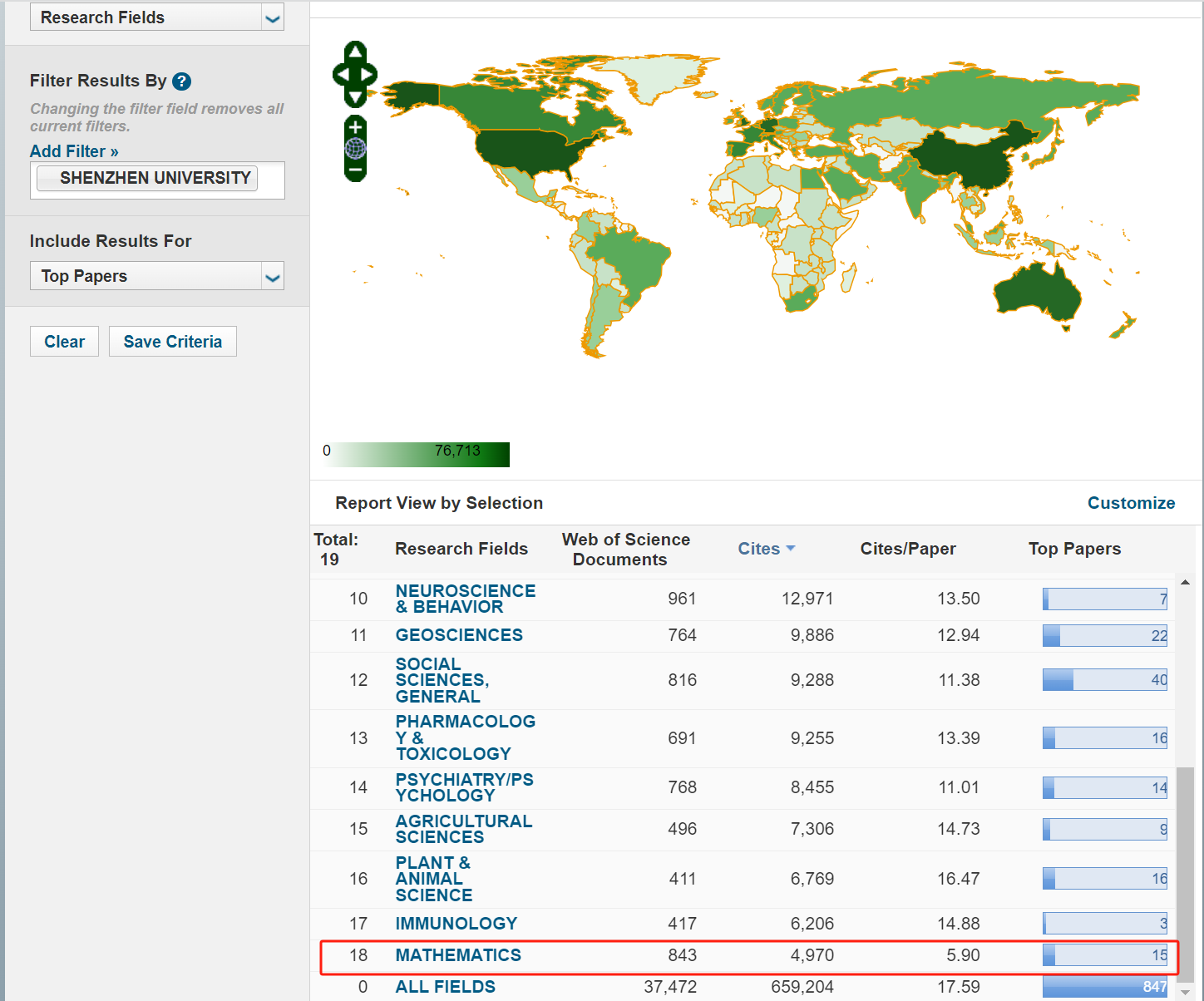This screenshot has width=1204, height=1001.
Task: Open the Customize link
Action: [1131, 503]
